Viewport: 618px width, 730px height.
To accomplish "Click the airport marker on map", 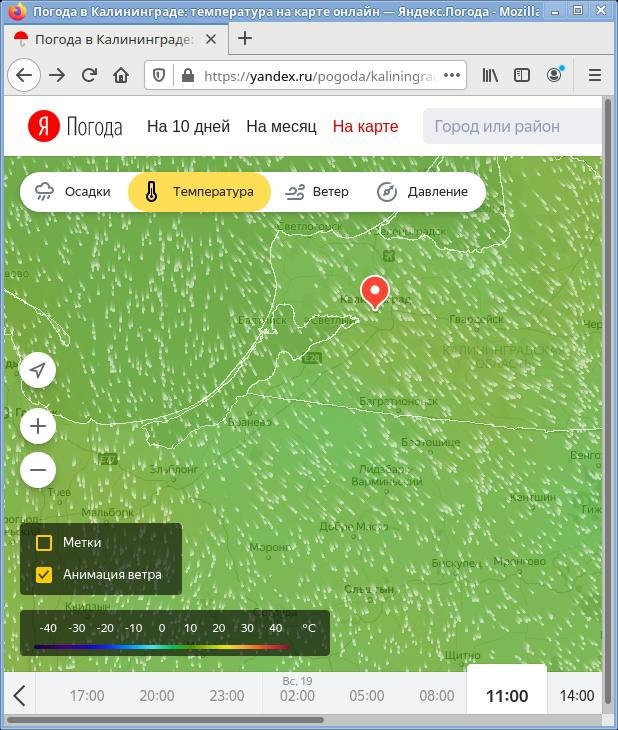I will click(389, 255).
